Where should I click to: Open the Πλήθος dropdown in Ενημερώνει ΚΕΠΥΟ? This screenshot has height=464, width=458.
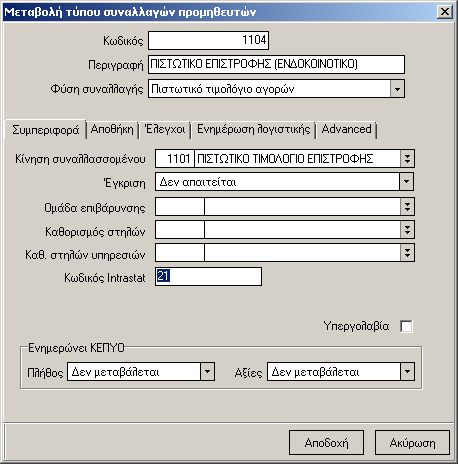[207, 372]
